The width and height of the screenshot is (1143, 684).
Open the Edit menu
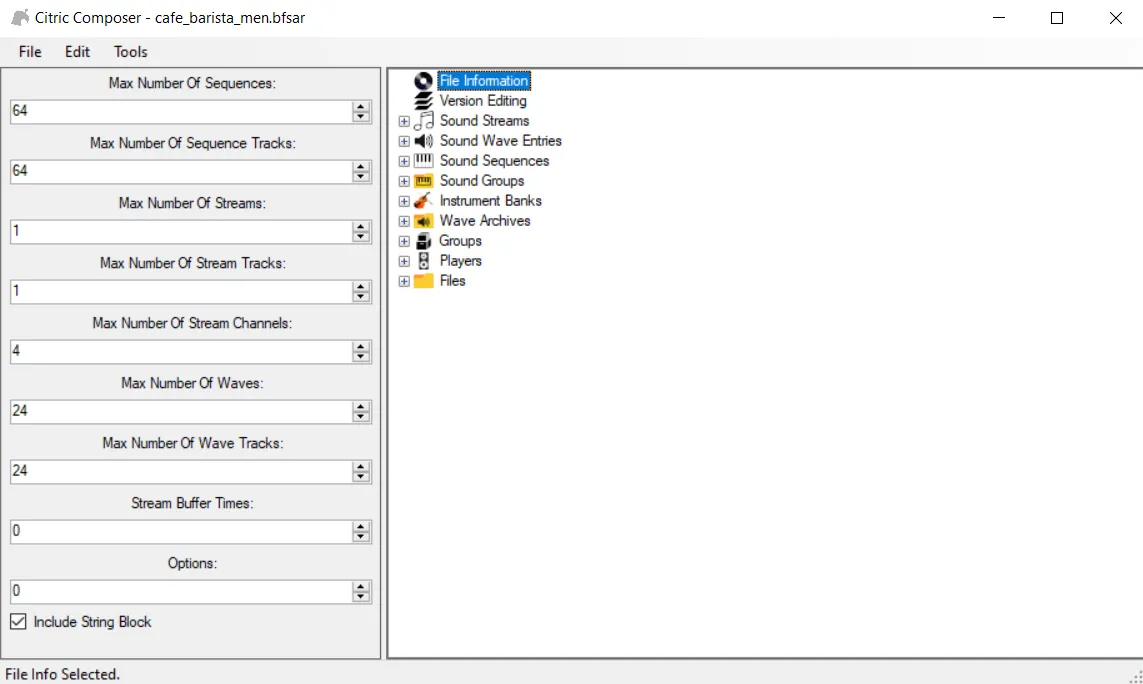pyautogui.click(x=77, y=52)
